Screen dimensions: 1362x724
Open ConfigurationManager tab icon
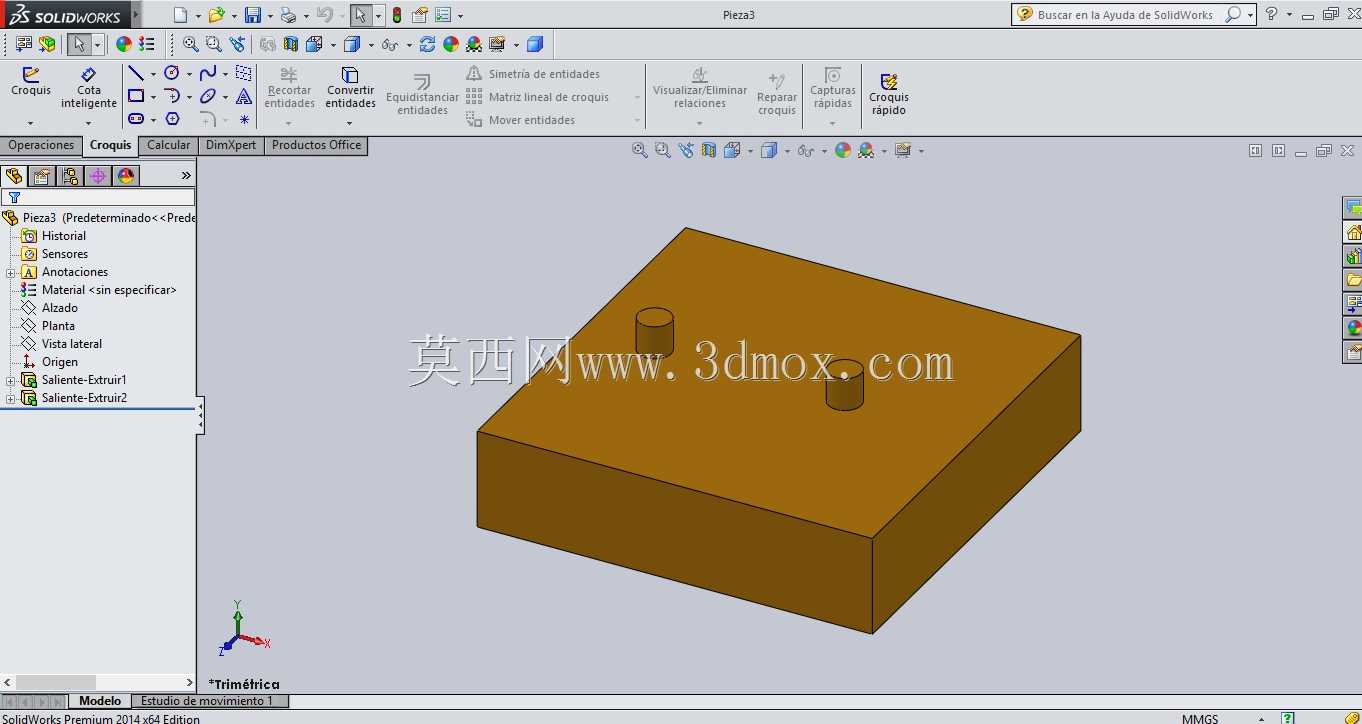click(70, 176)
